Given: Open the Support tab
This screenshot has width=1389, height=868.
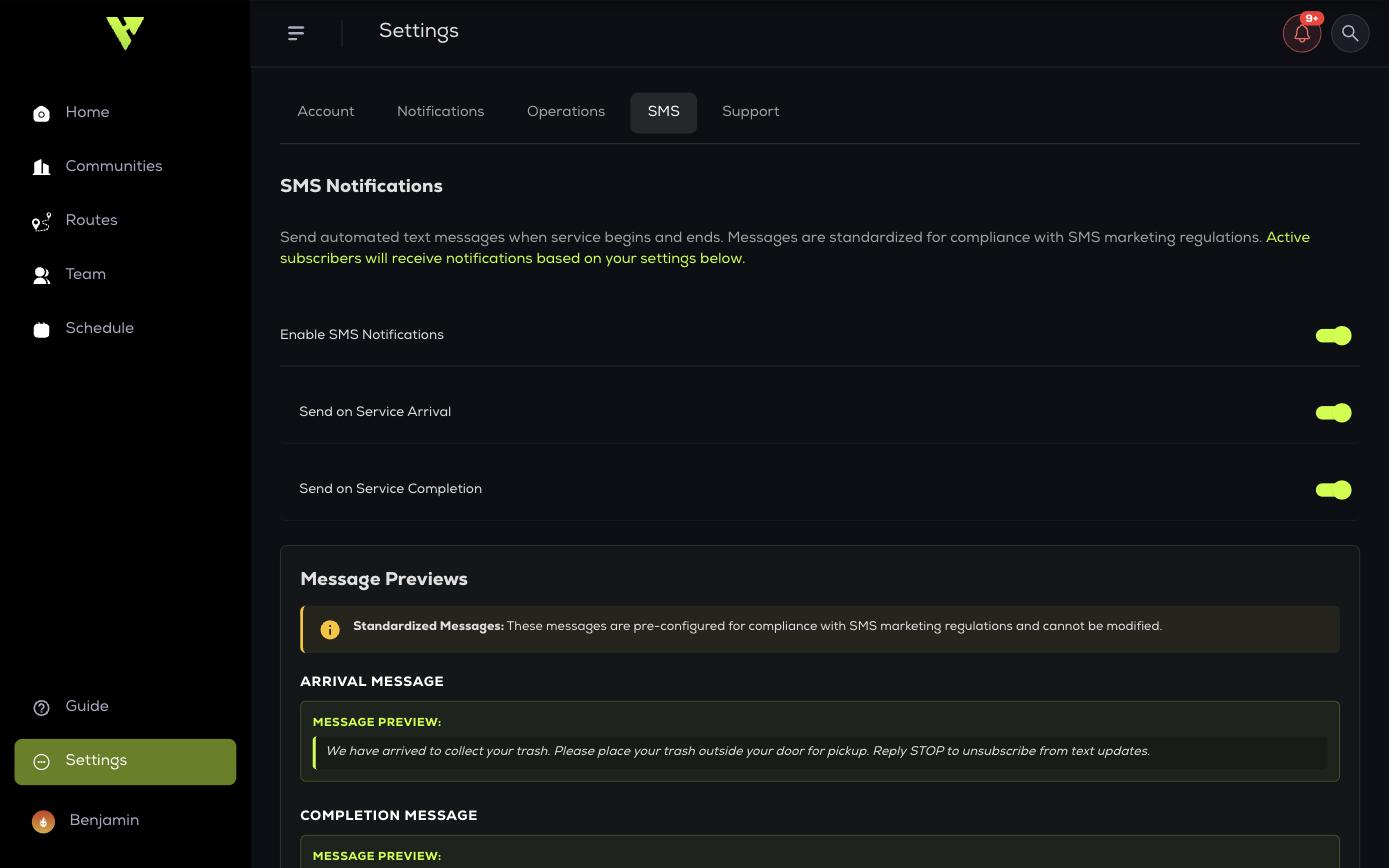Looking at the screenshot, I should point(750,112).
